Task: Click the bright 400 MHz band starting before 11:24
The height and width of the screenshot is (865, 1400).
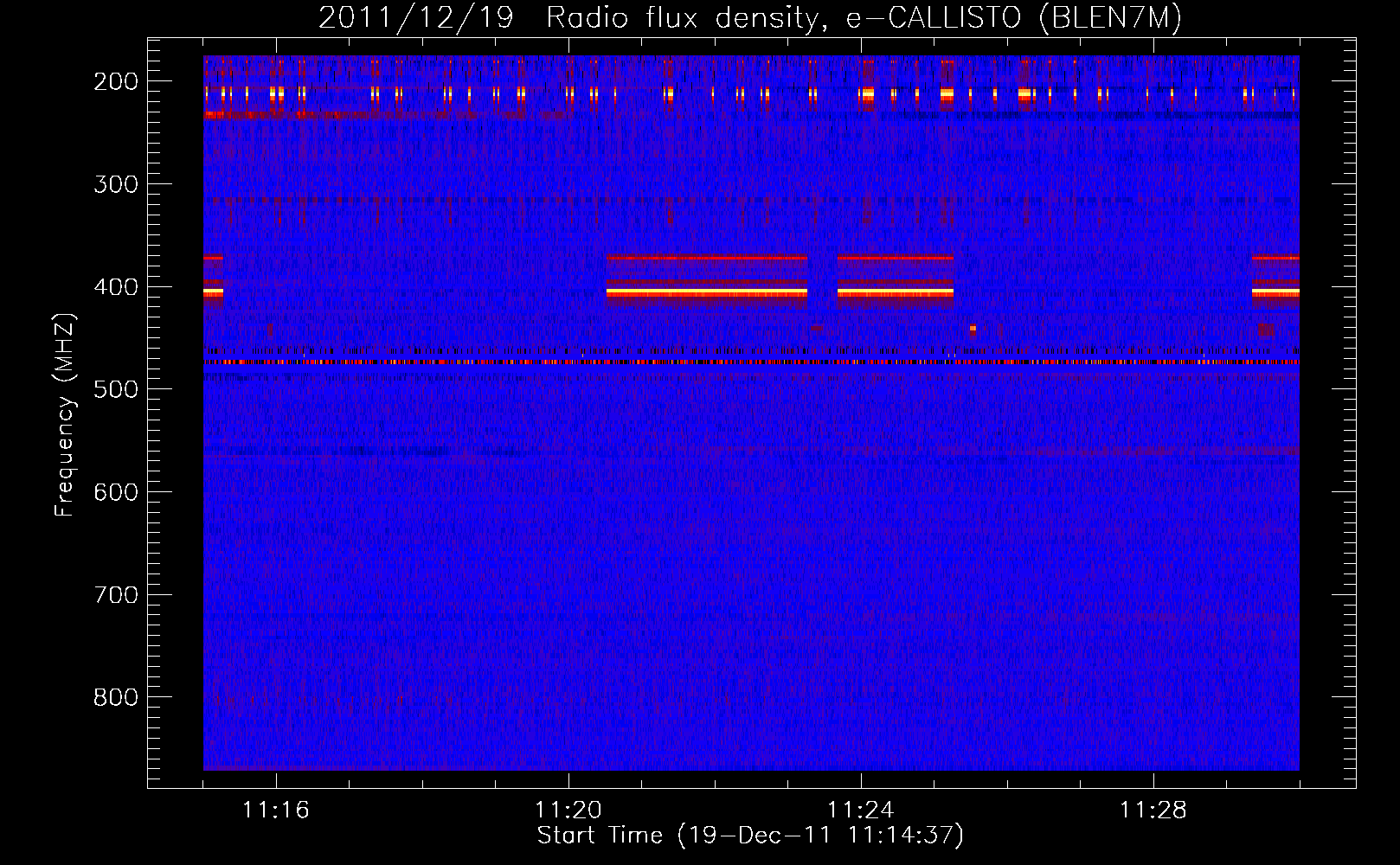Action: click(895, 293)
